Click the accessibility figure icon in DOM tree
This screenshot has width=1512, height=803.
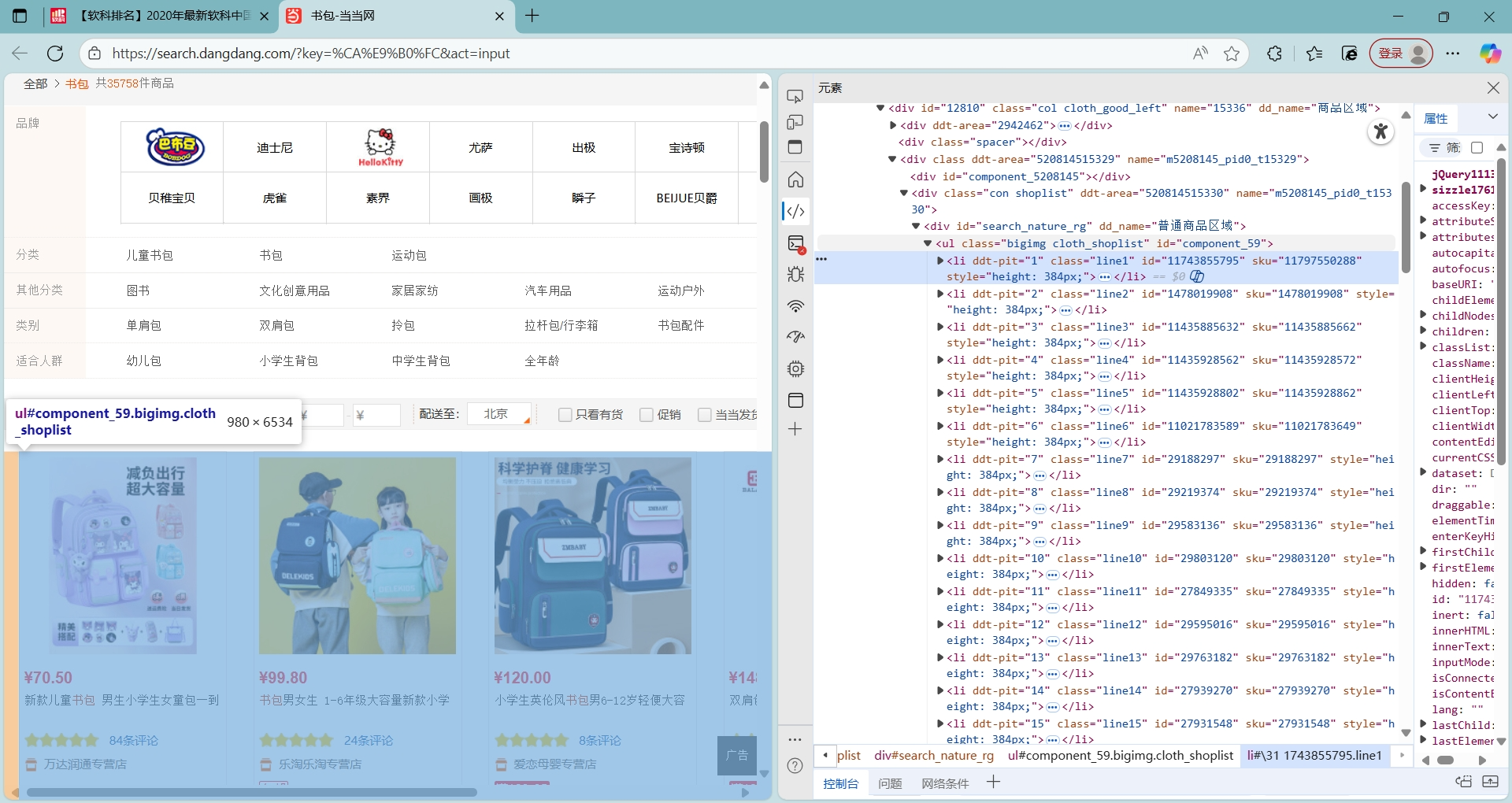coord(1380,131)
